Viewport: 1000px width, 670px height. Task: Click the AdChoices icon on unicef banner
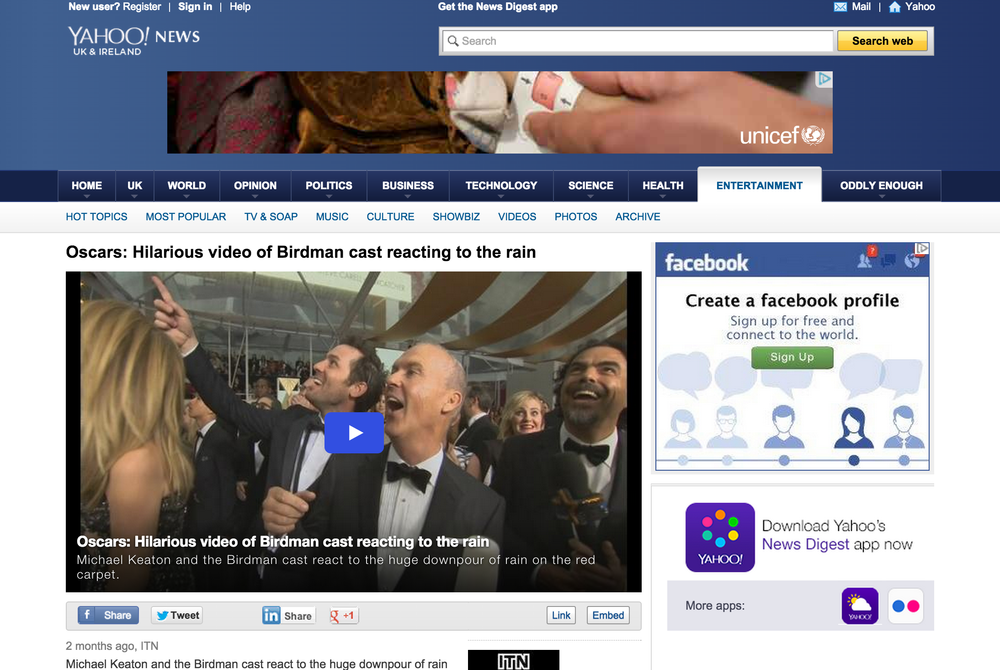coord(824,79)
